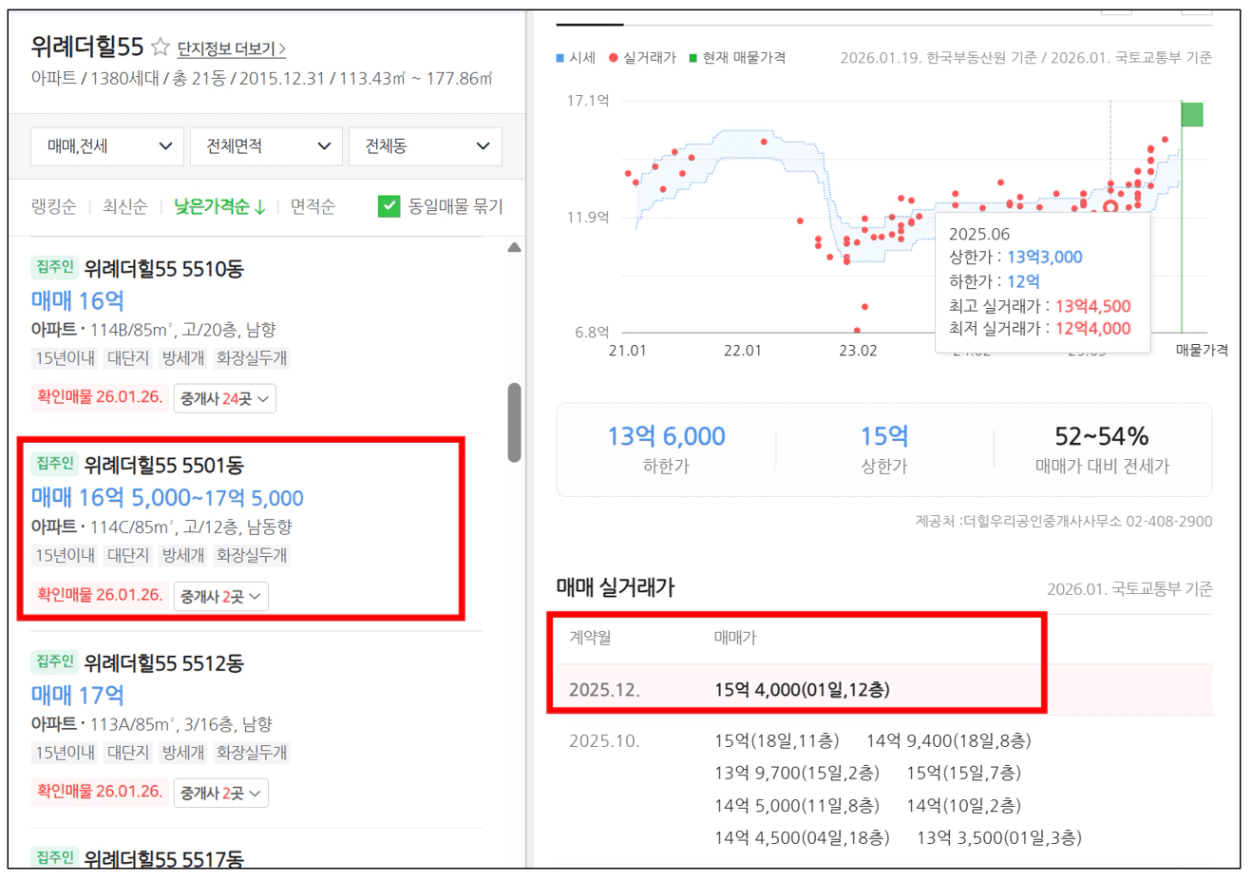Sort listings by 최신순
Screen dimensions: 1252x881
124,207
